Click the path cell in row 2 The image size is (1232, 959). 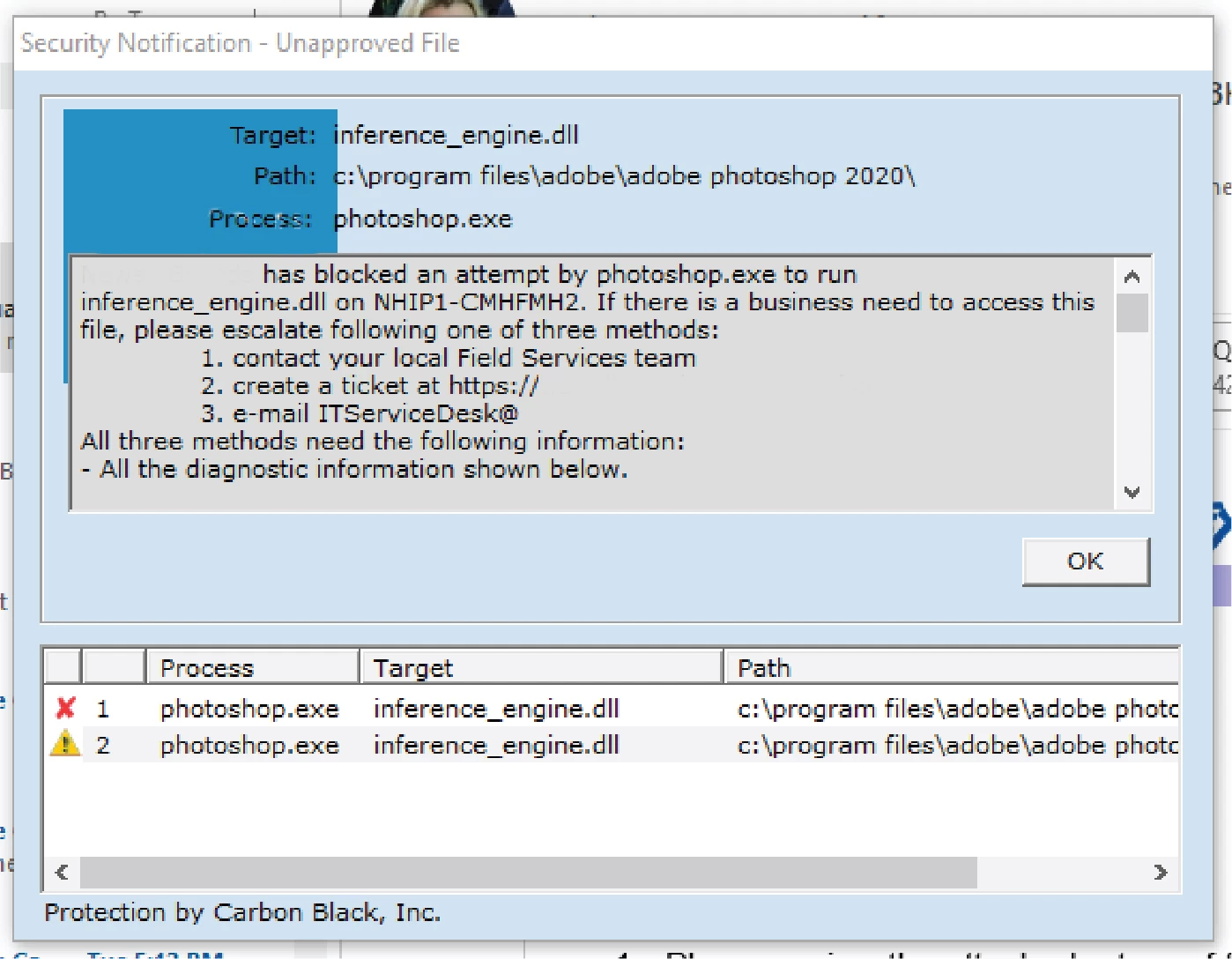(x=958, y=745)
